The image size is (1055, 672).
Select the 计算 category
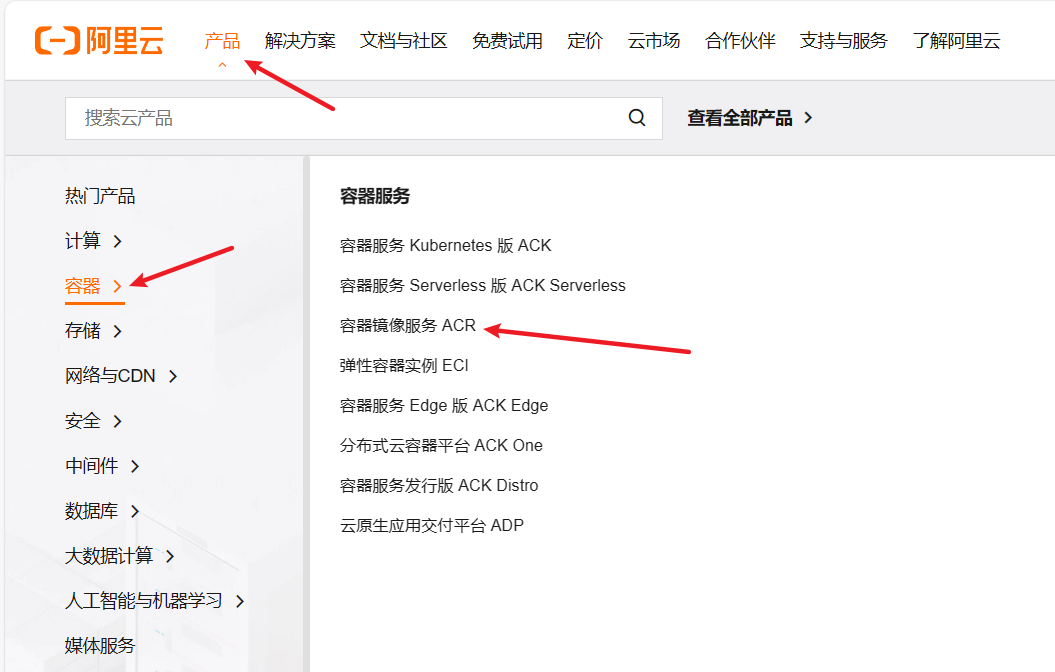(83, 241)
